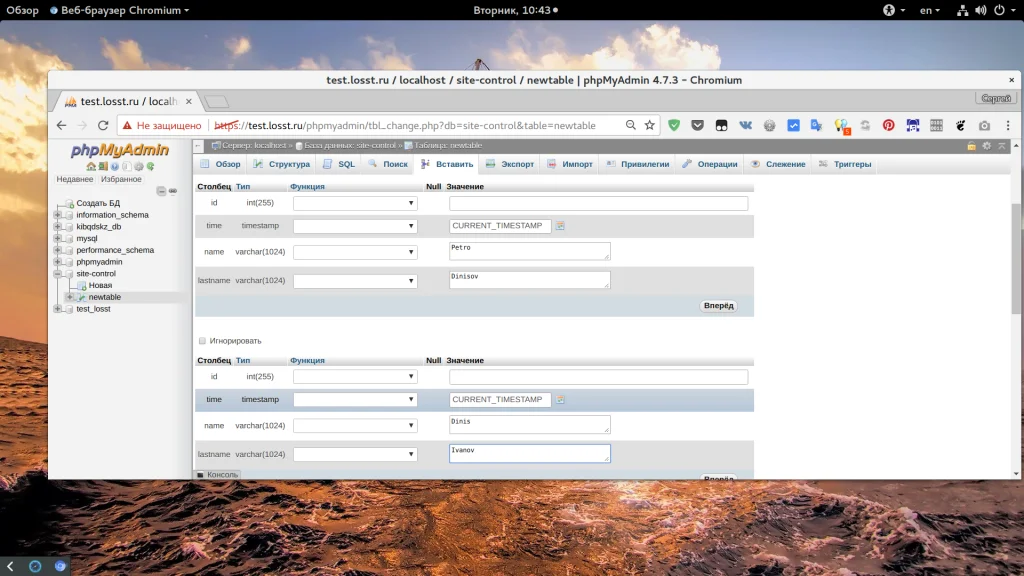Expand the information_schema database node
This screenshot has height=576, width=1024.
58,215
